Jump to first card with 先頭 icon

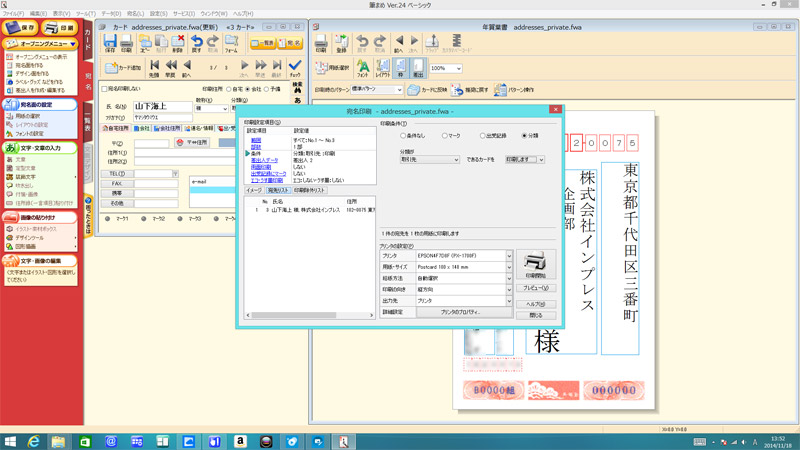(x=153, y=68)
